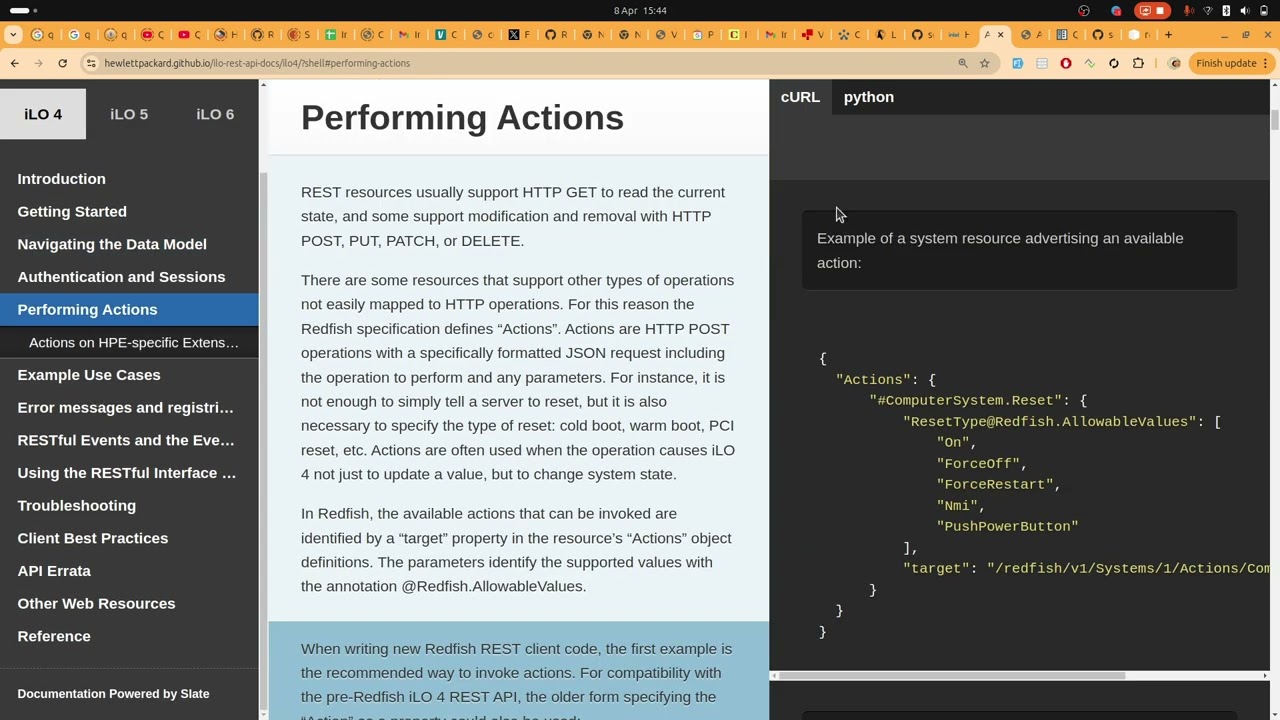Open a new browser tab
1280x720 pixels.
click(x=1168, y=35)
